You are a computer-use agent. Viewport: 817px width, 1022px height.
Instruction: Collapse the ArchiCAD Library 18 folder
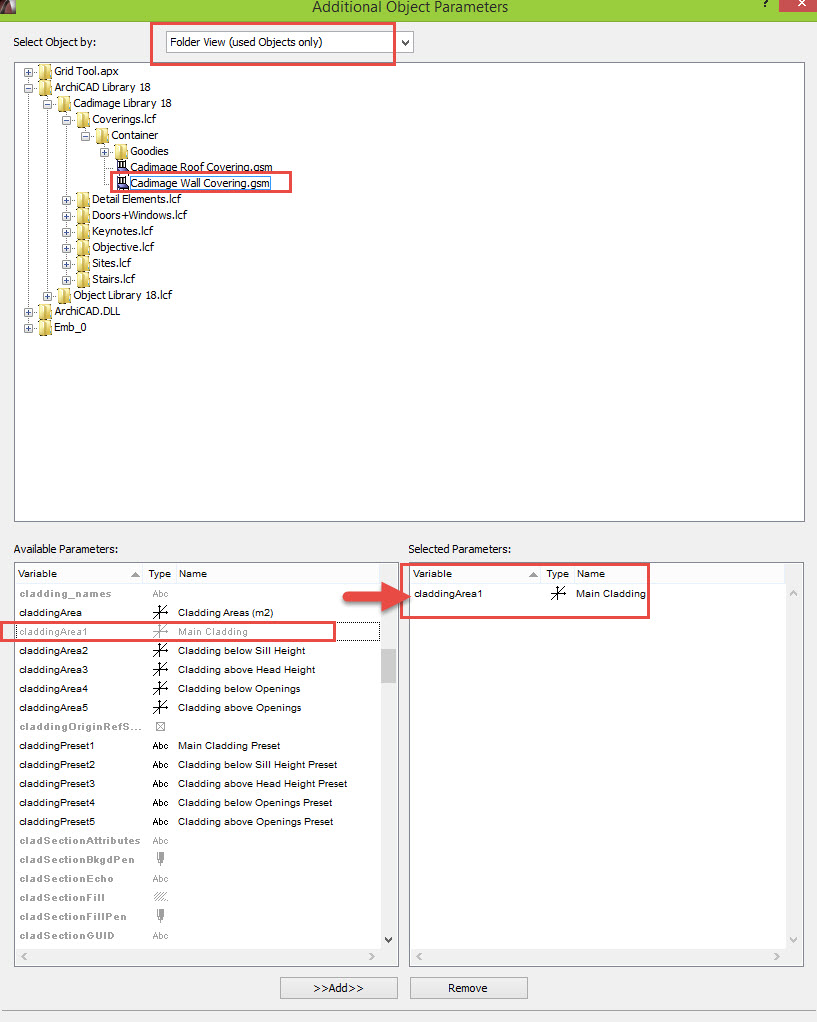click(x=28, y=88)
